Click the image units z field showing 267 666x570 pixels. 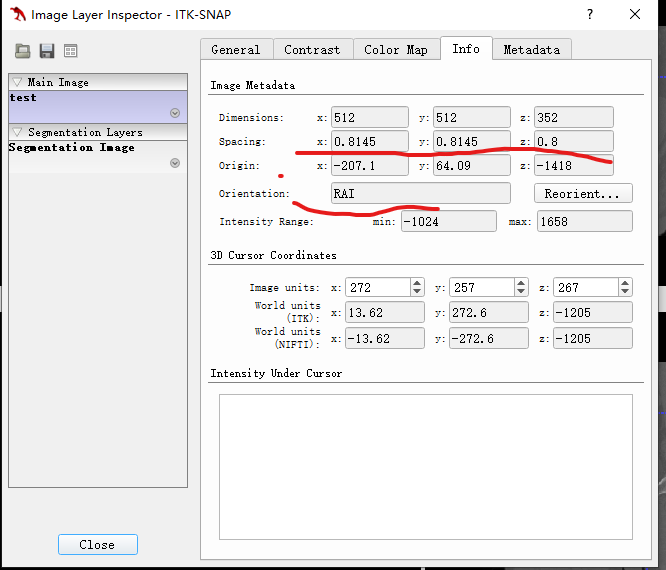coord(586,287)
